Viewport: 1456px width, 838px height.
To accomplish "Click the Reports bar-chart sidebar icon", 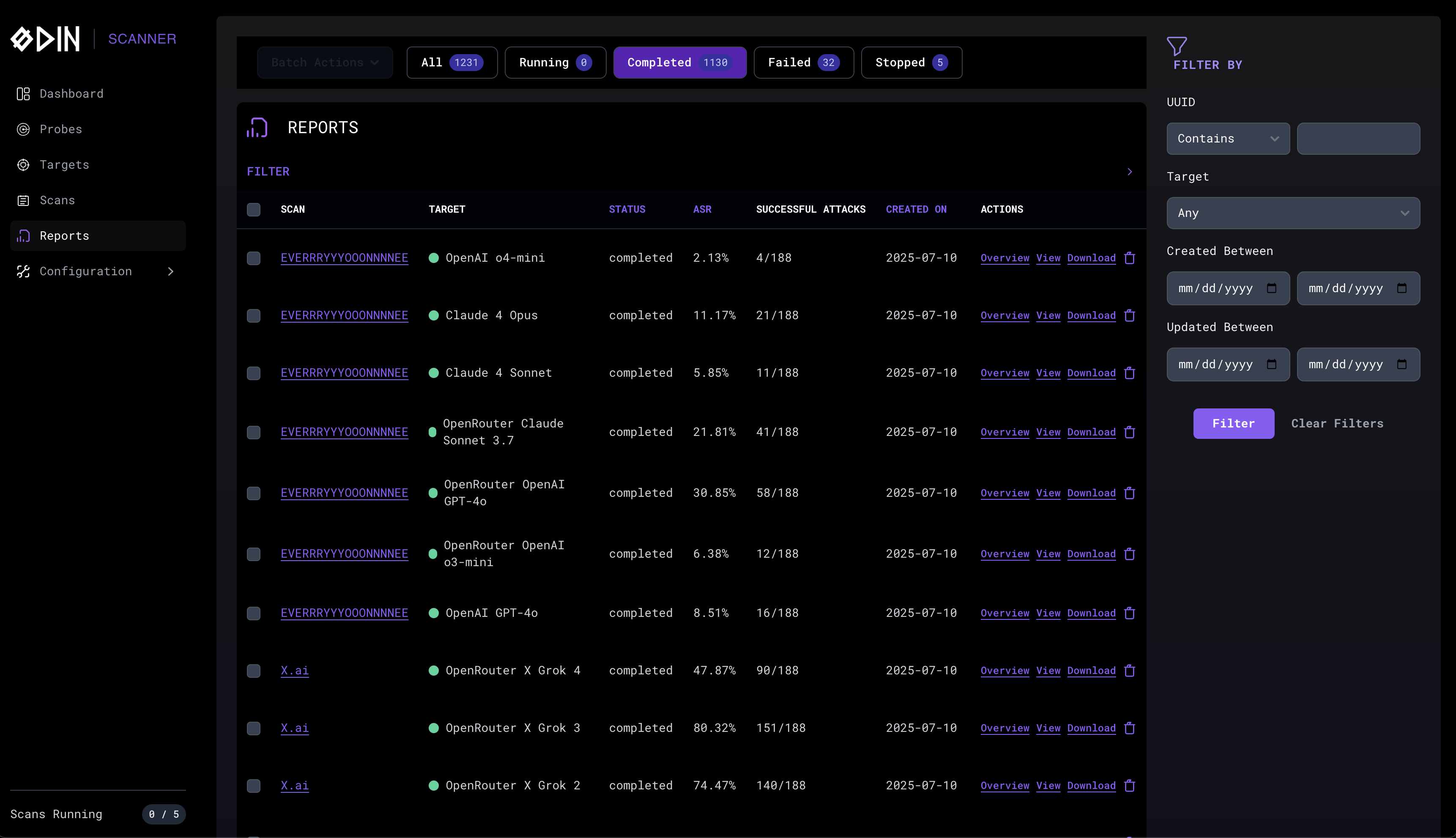I will tap(23, 236).
